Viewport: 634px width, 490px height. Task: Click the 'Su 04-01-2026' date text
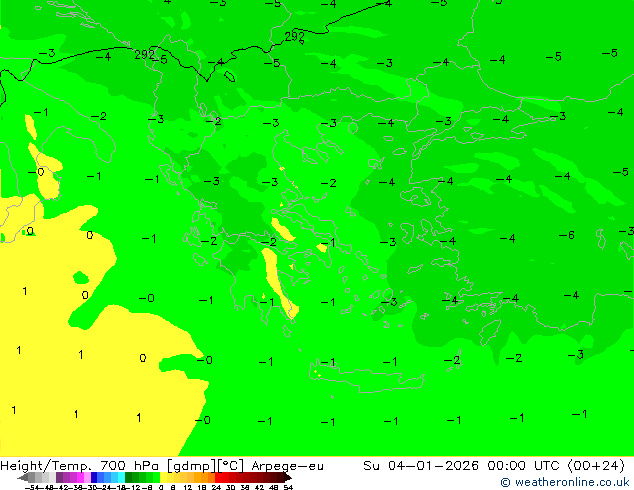click(x=421, y=466)
